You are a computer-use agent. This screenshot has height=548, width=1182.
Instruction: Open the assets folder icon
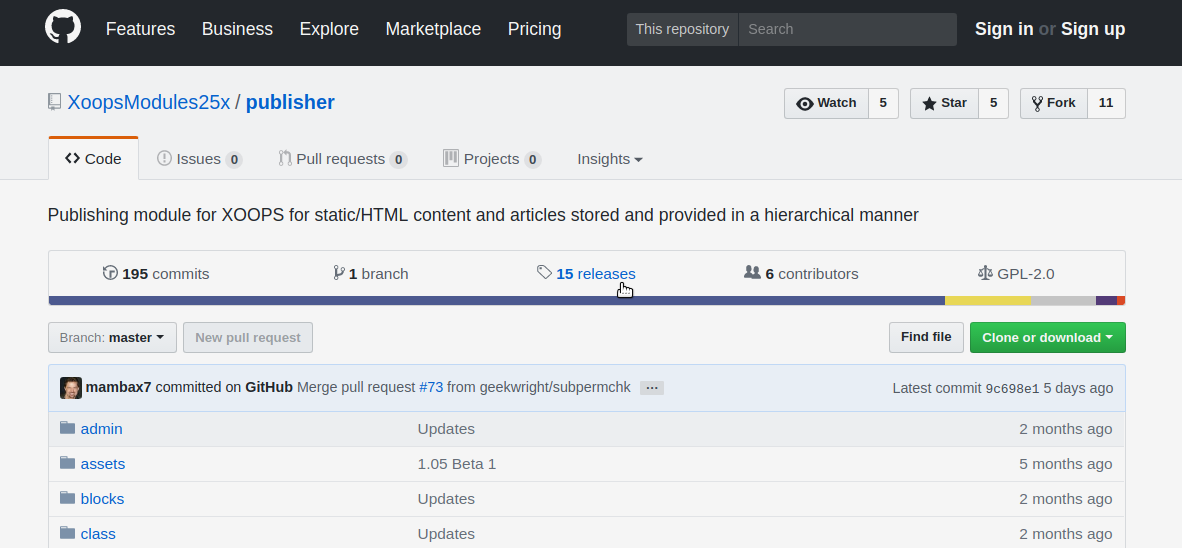(68, 464)
